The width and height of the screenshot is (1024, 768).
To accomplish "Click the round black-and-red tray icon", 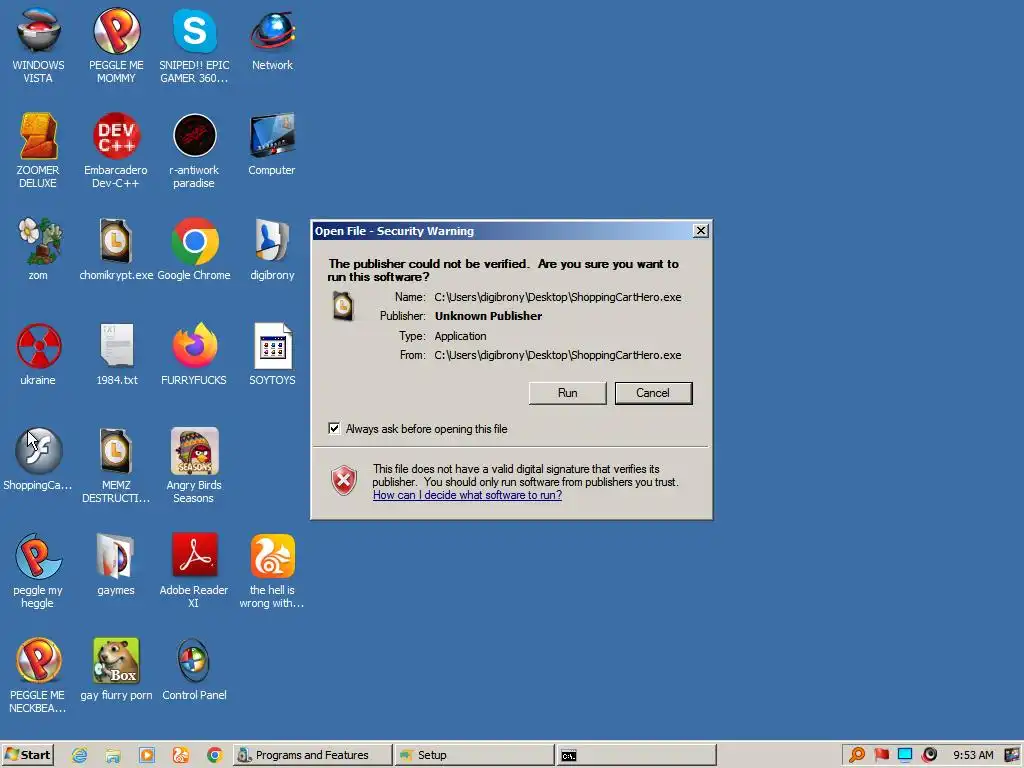I will [x=929, y=755].
